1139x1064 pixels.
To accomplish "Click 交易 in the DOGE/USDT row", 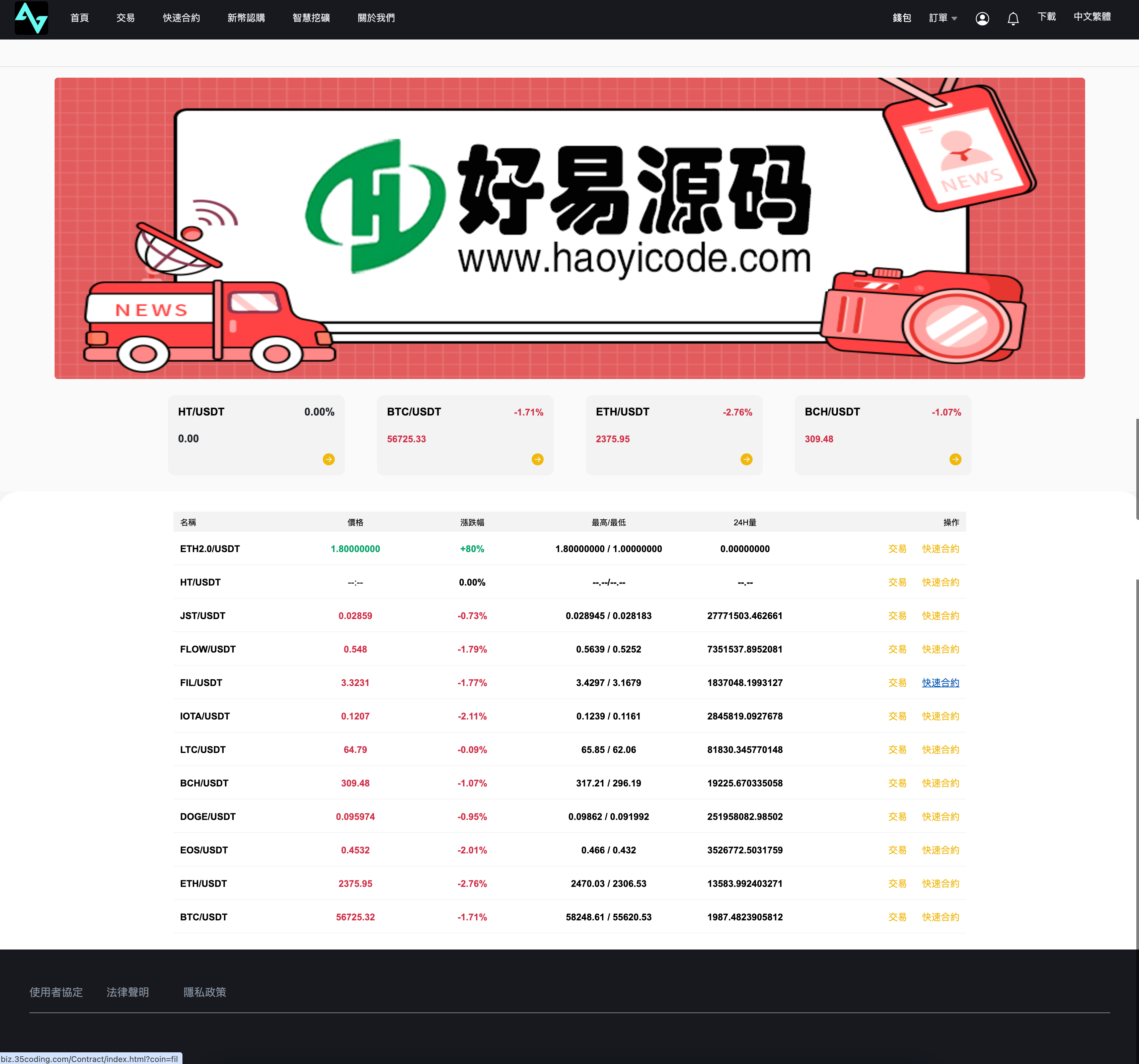I will [897, 817].
